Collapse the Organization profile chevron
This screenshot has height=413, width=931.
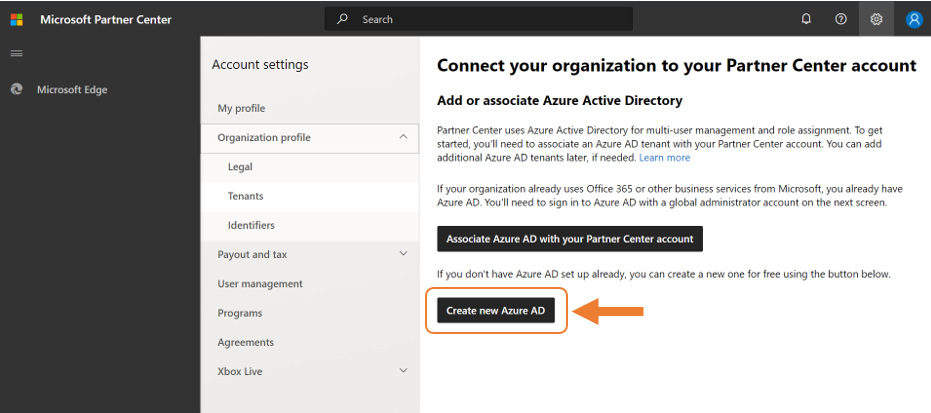tap(403, 137)
